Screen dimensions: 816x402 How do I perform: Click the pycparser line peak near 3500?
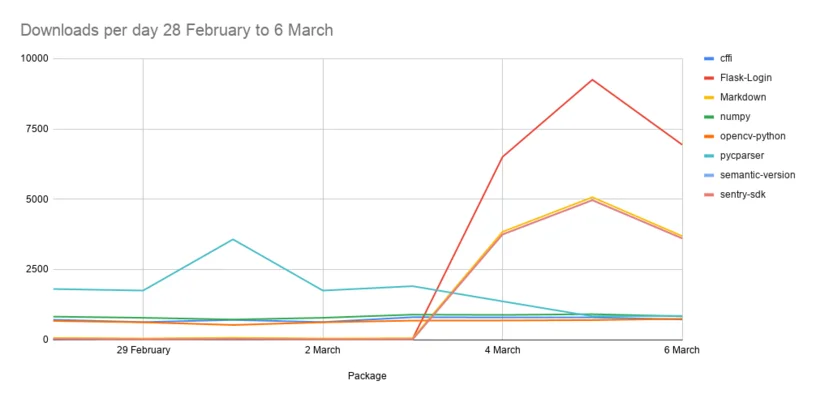pos(233,240)
